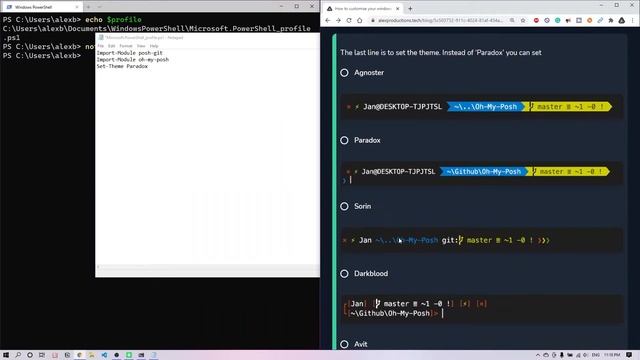Click the Darkblood theme preview image
The width and height of the screenshot is (640, 360).
pyautogui.click(x=482, y=309)
